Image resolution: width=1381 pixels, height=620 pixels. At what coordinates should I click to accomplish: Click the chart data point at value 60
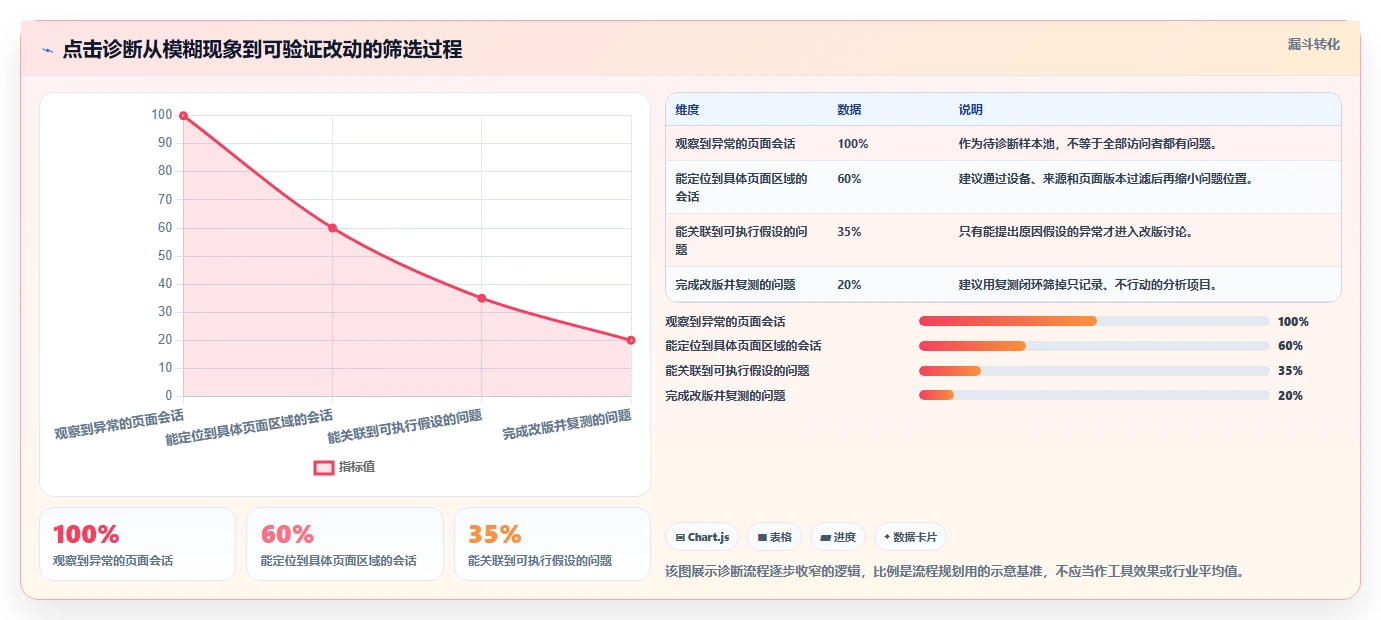point(332,228)
